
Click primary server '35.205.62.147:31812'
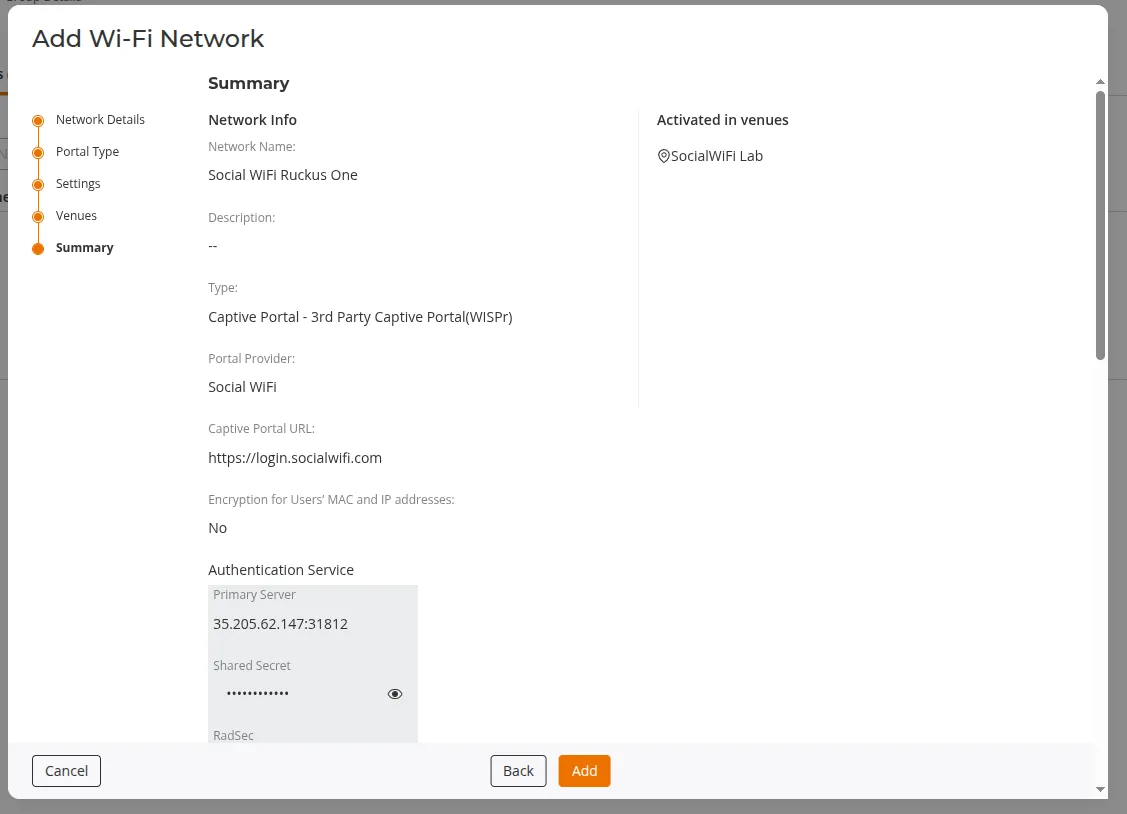click(280, 624)
